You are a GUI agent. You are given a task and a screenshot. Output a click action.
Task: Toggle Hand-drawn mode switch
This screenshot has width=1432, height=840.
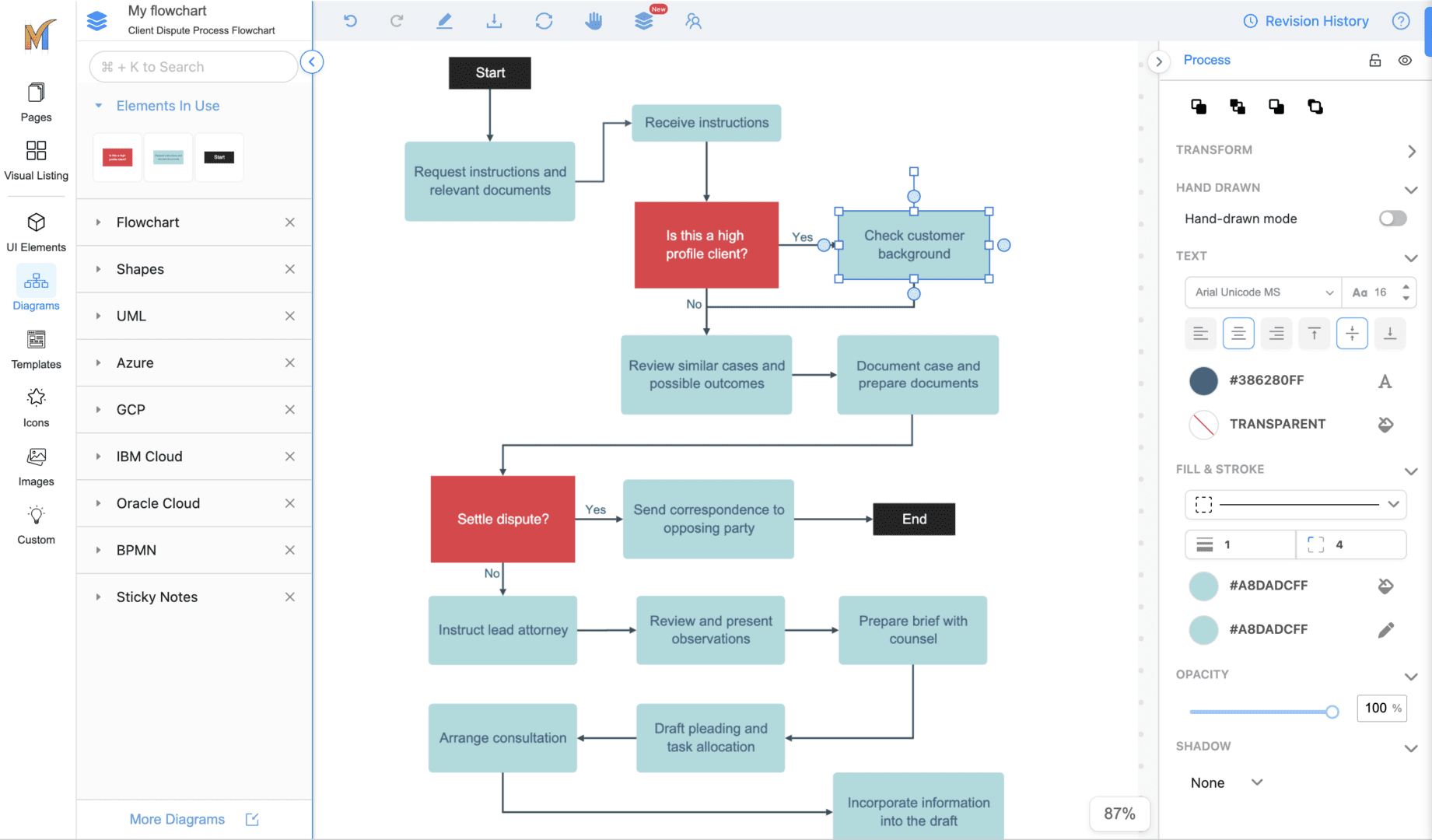(1392, 219)
